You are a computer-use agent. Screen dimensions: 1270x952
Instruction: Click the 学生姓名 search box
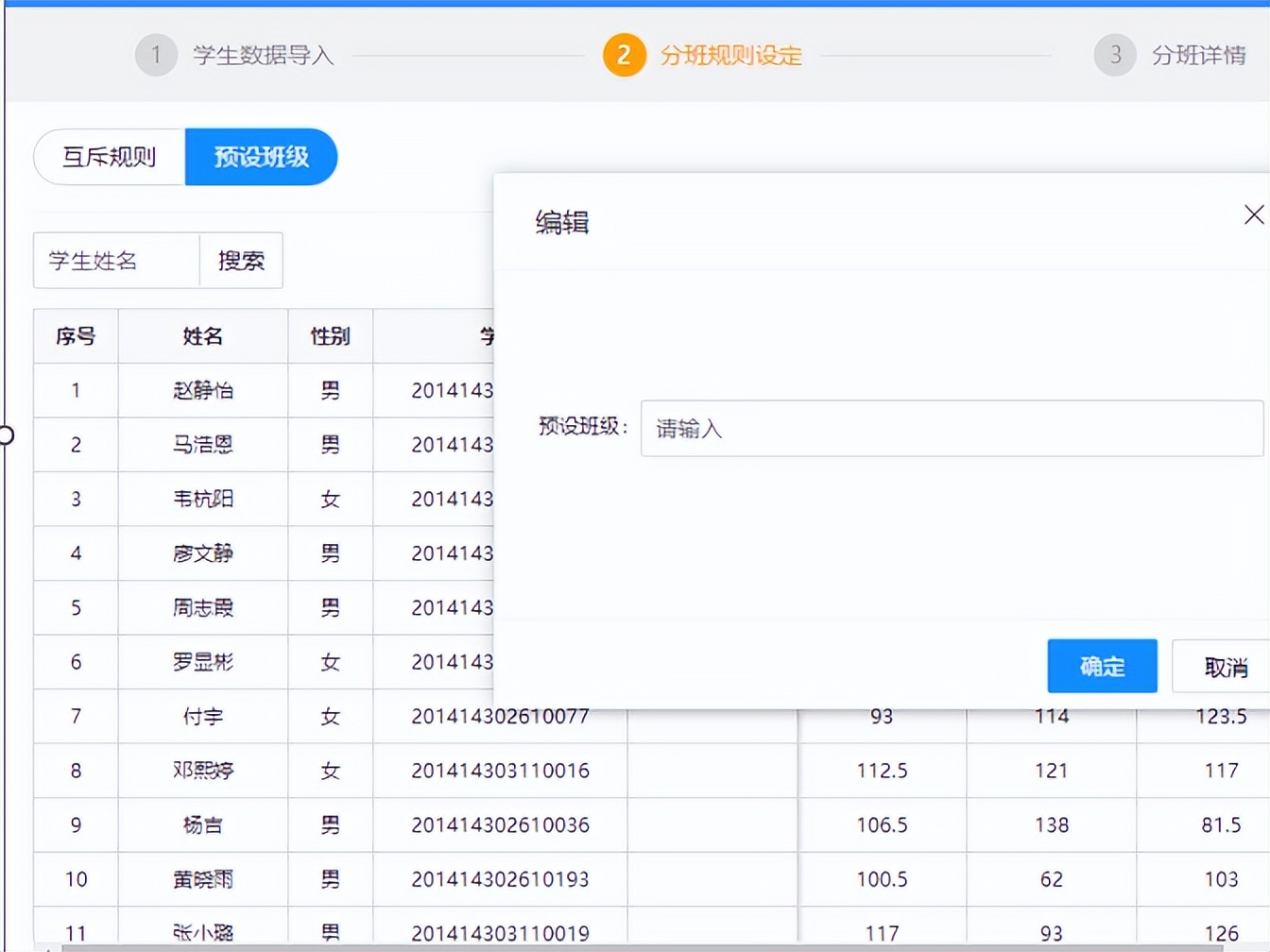115,261
